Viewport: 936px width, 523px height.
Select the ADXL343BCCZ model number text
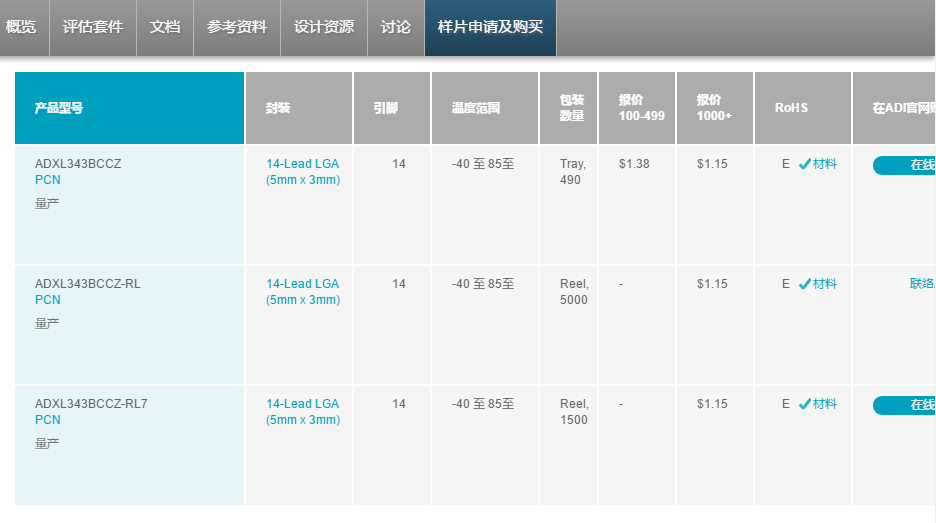78,164
